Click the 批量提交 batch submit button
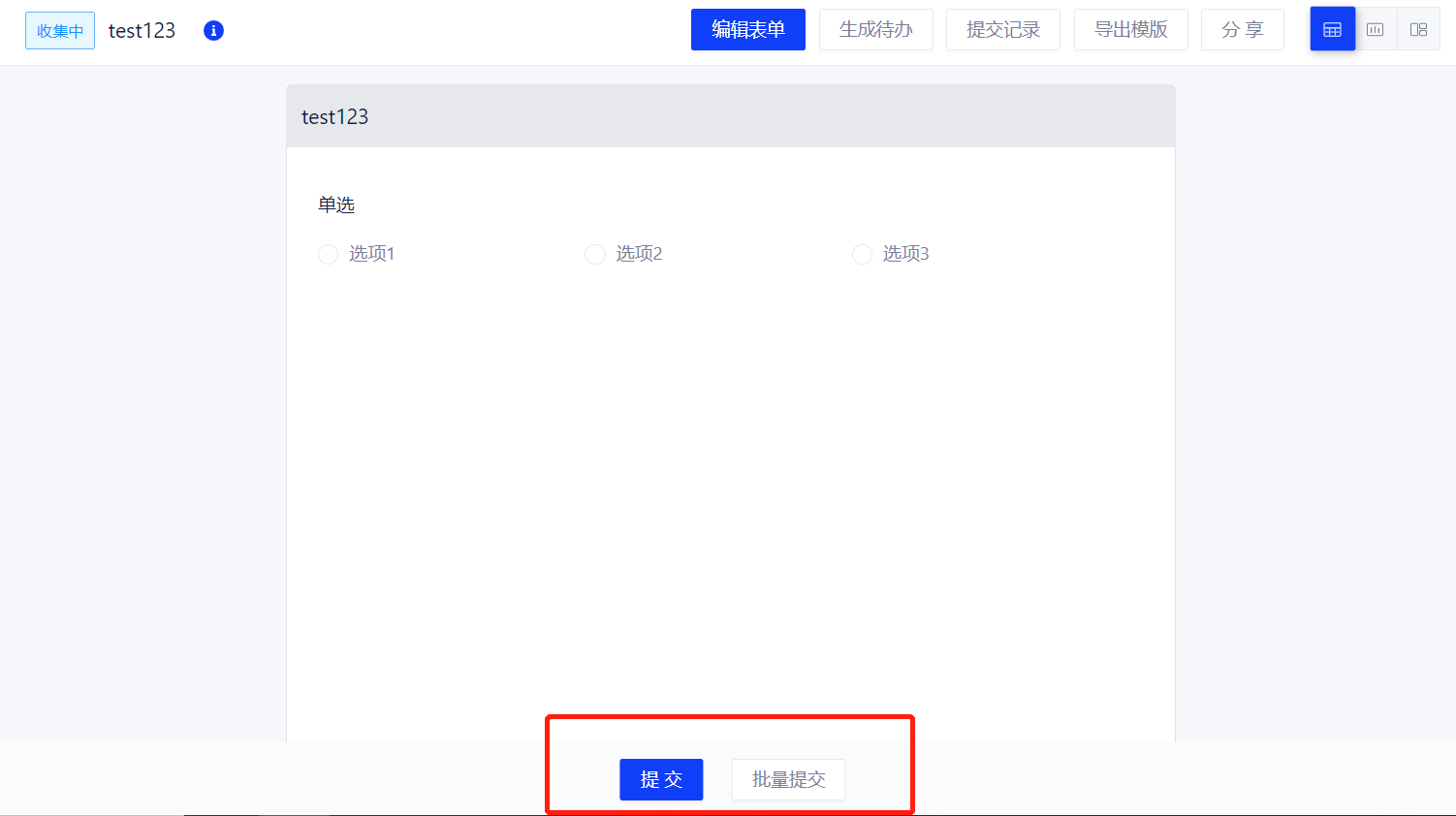 [x=788, y=779]
